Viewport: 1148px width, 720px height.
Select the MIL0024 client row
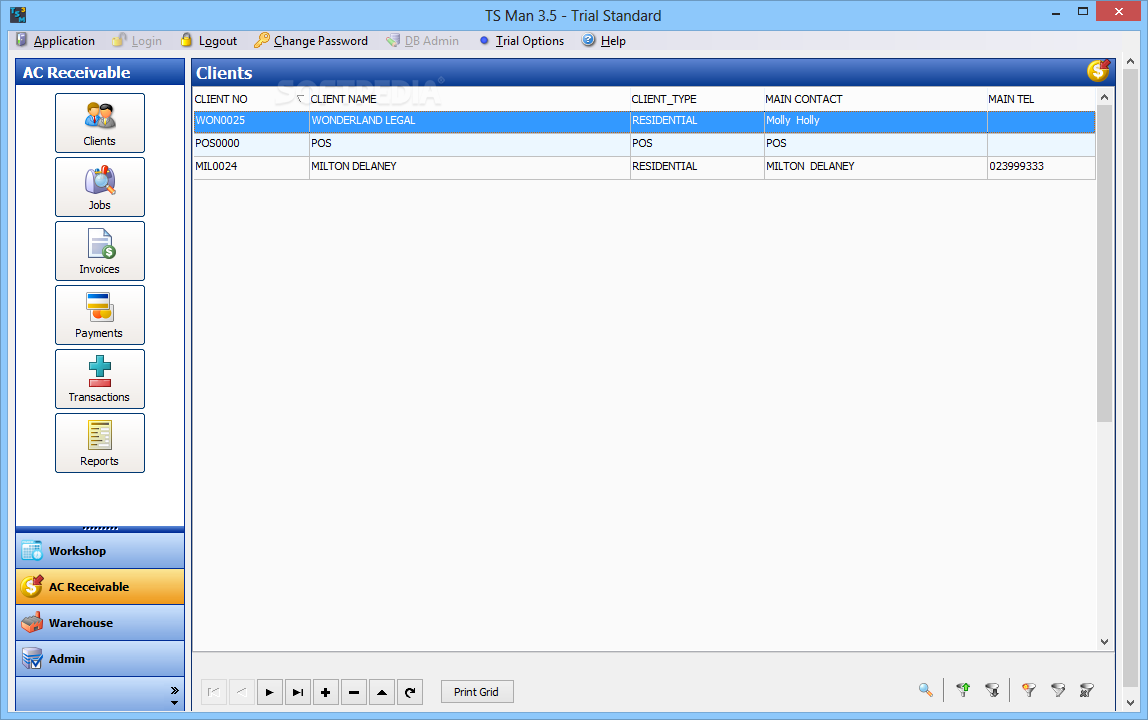(x=644, y=167)
